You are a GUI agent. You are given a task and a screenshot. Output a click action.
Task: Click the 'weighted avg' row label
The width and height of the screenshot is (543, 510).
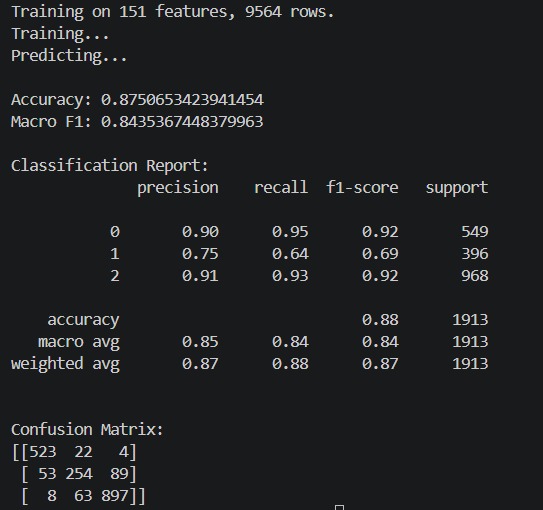pos(65,364)
